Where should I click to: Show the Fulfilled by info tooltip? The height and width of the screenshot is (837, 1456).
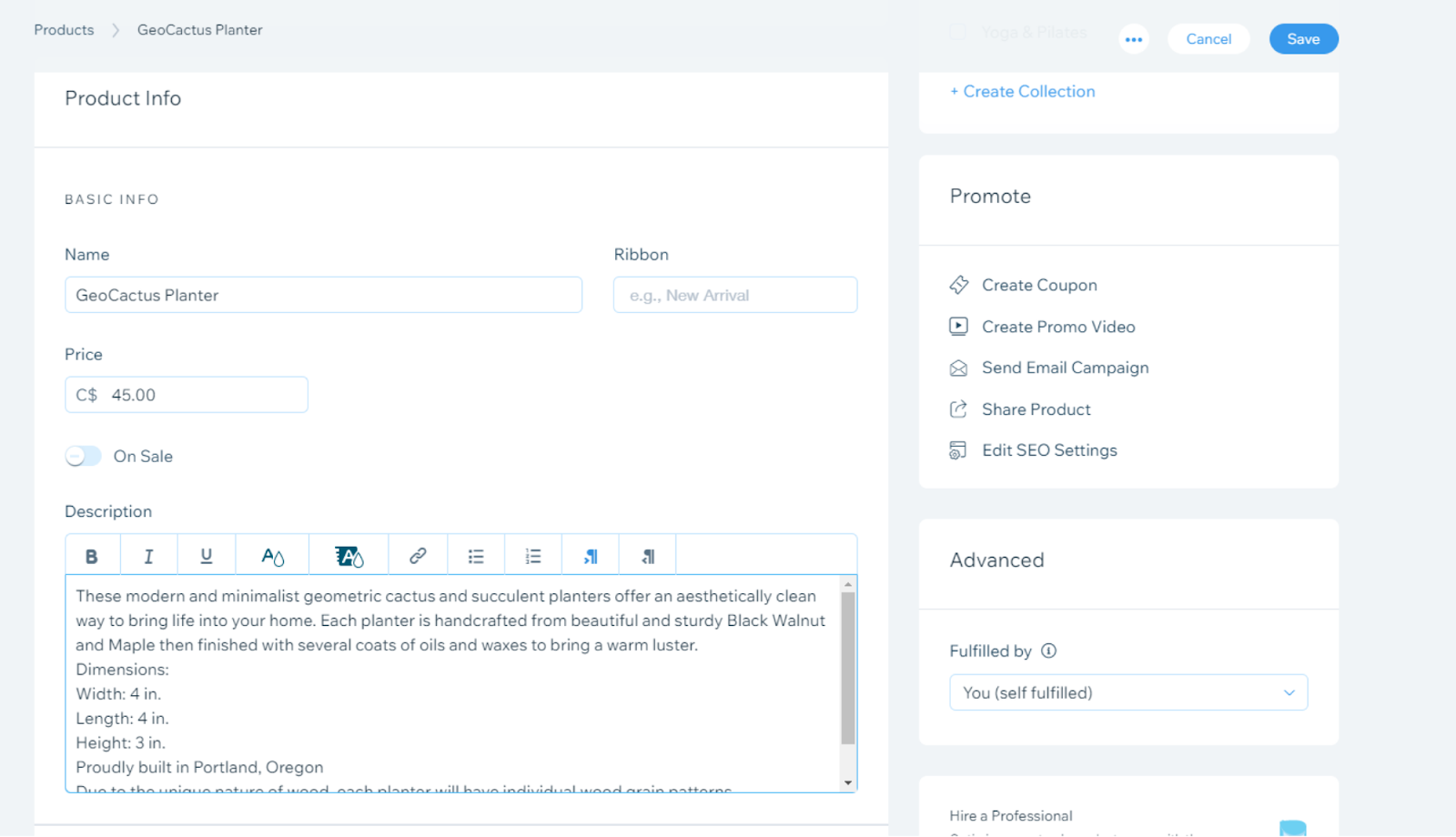(1048, 650)
